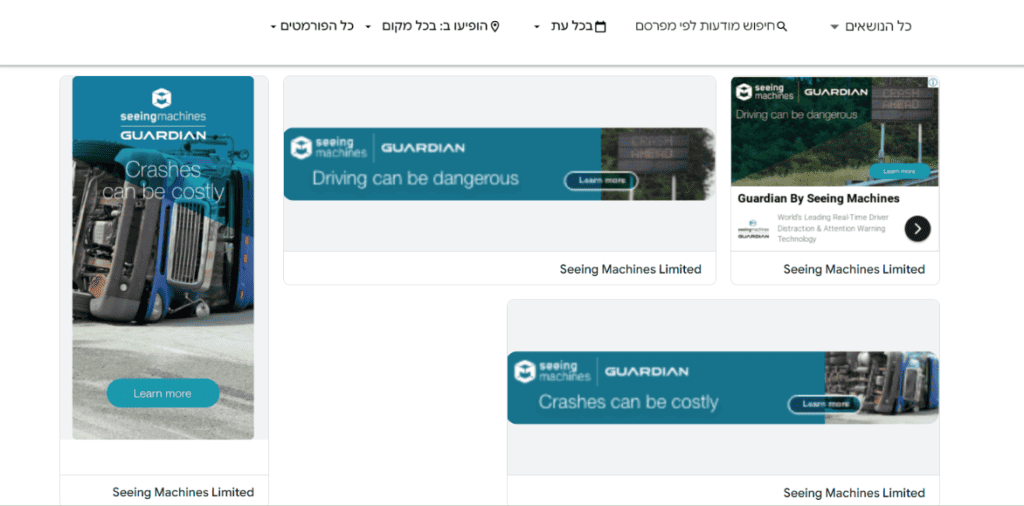The width and height of the screenshot is (1024, 506).
Task: Open the הופיעו ב: בכל מקום region dropdown
Action: click(x=432, y=26)
